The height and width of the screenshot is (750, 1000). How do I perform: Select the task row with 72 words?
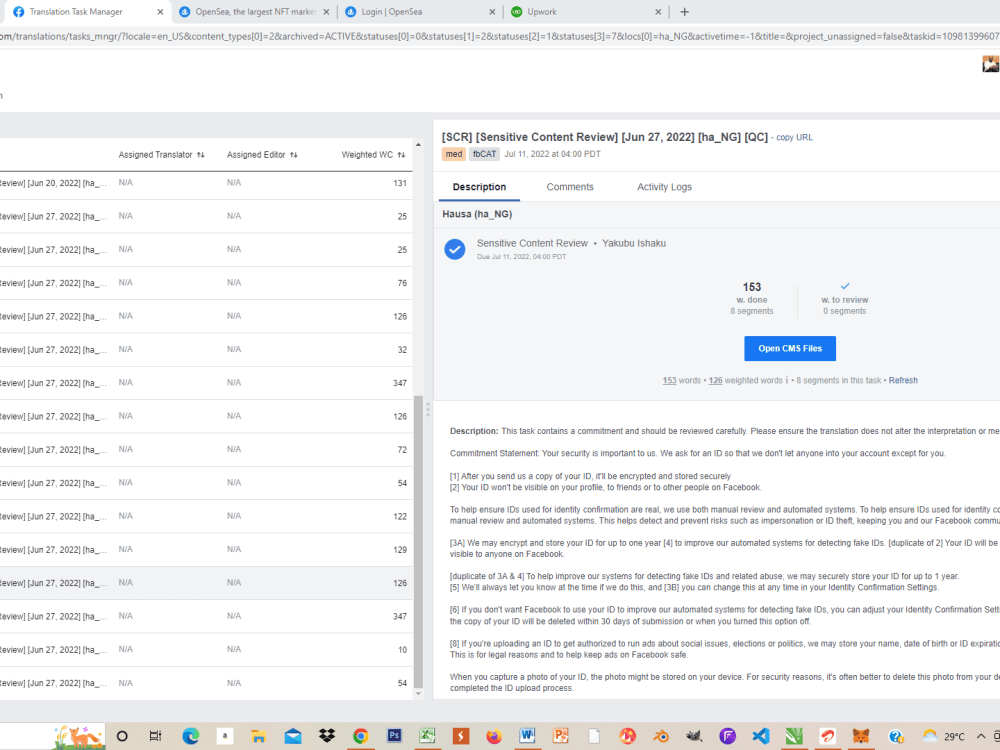click(x=206, y=450)
